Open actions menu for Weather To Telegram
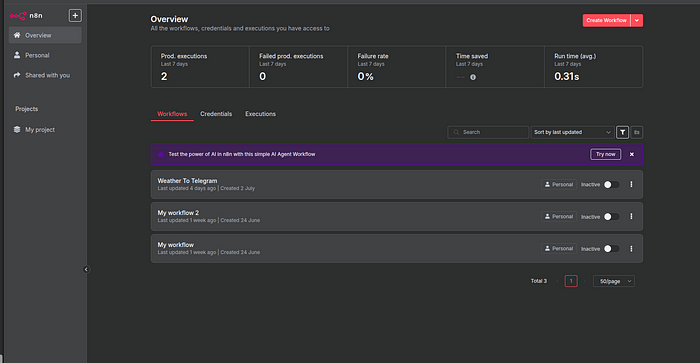The width and height of the screenshot is (700, 363). (x=631, y=184)
